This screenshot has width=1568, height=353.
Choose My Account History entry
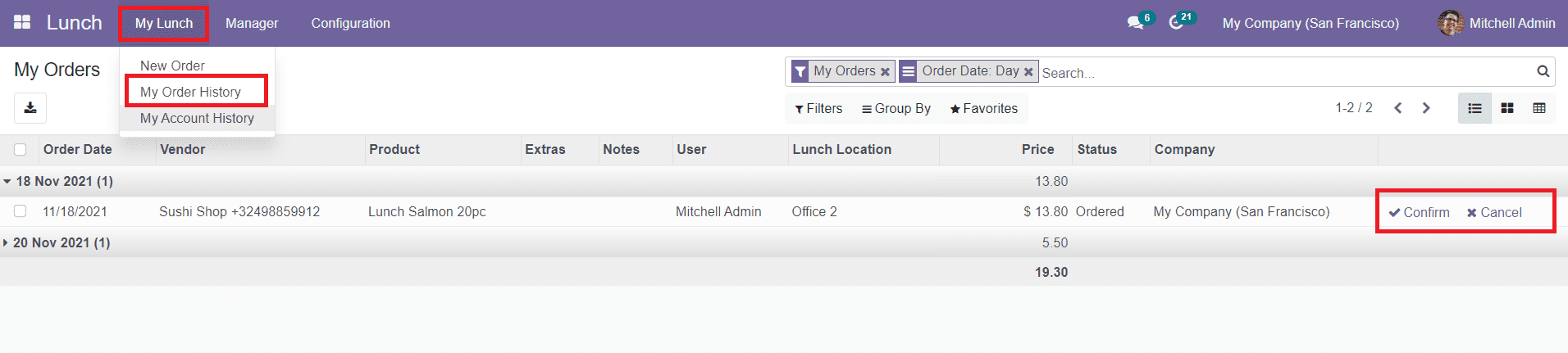(197, 118)
